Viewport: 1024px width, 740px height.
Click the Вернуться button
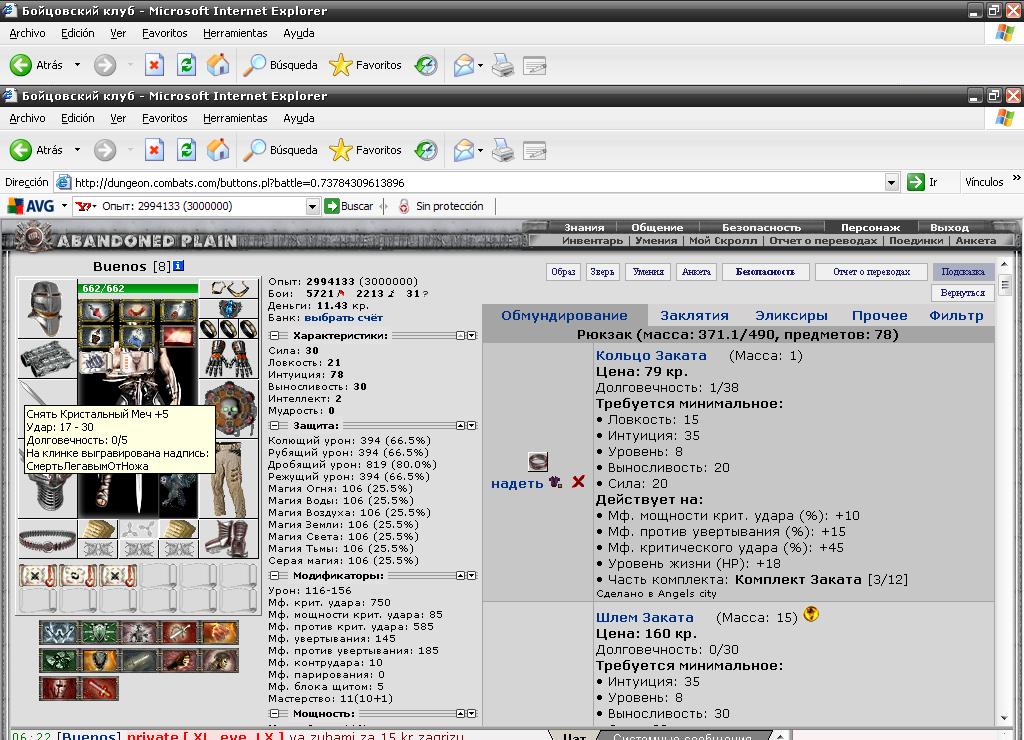[x=963, y=293]
